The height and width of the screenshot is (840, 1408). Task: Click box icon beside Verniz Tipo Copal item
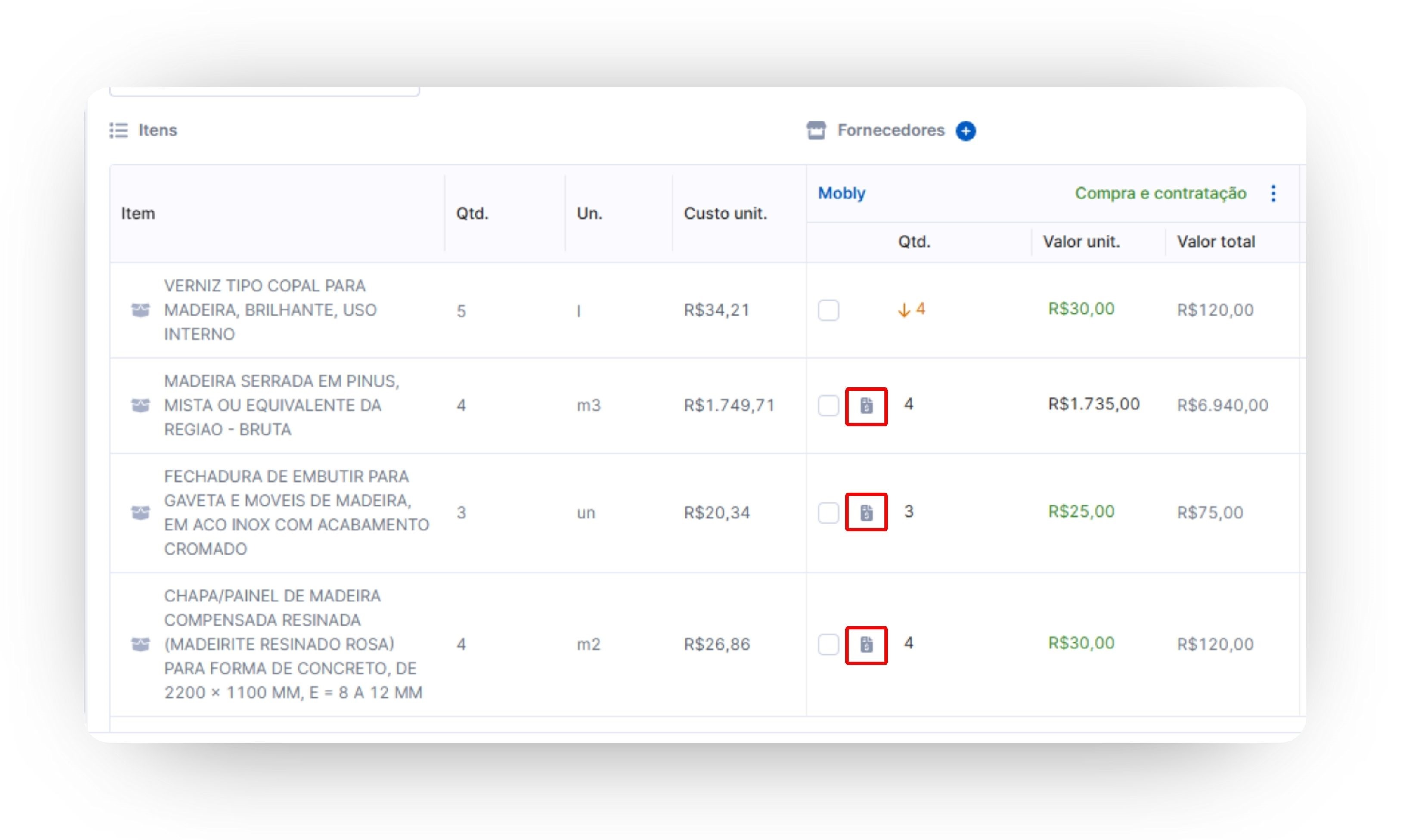click(140, 310)
